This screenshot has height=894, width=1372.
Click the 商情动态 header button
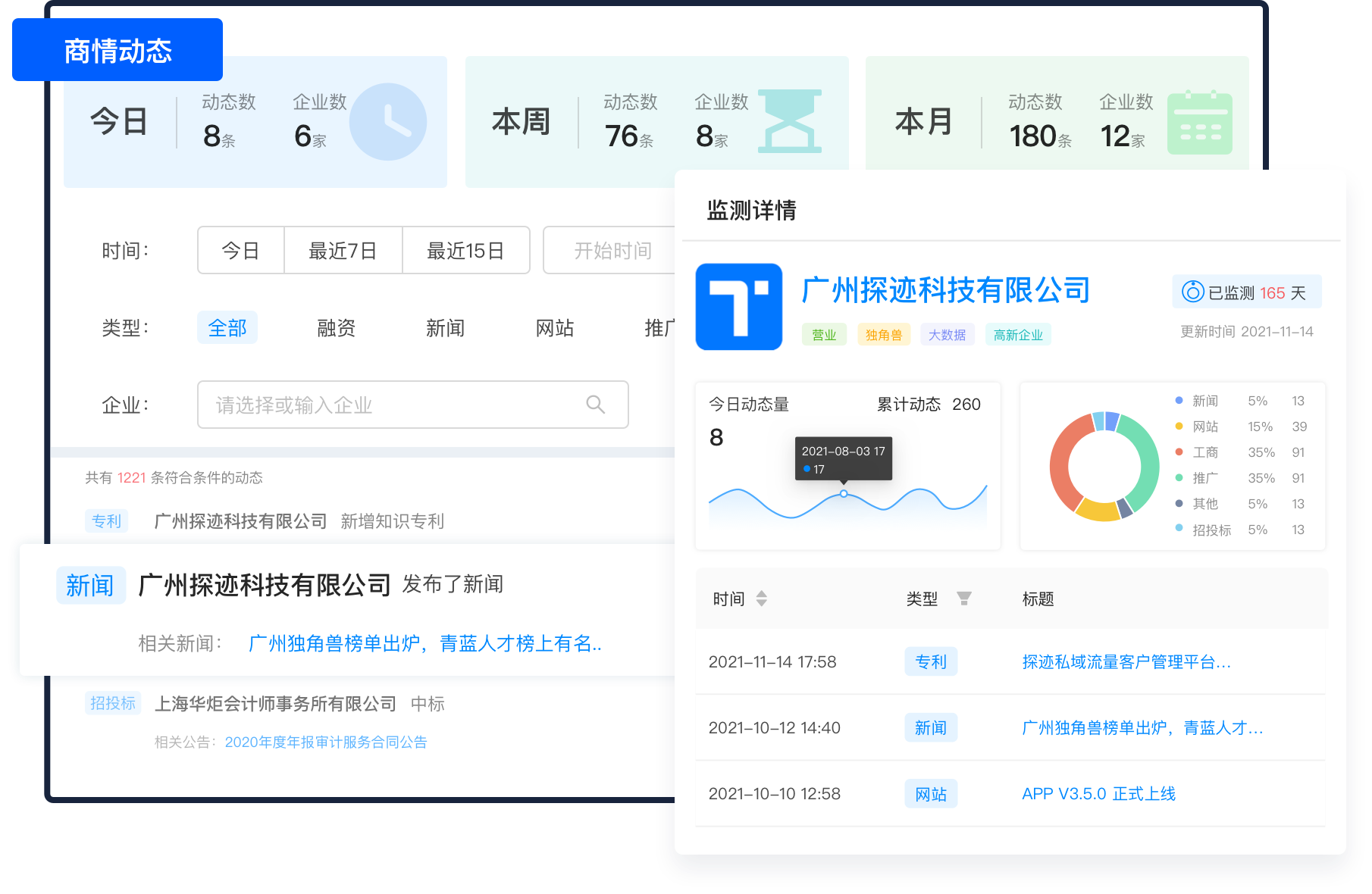tap(117, 50)
